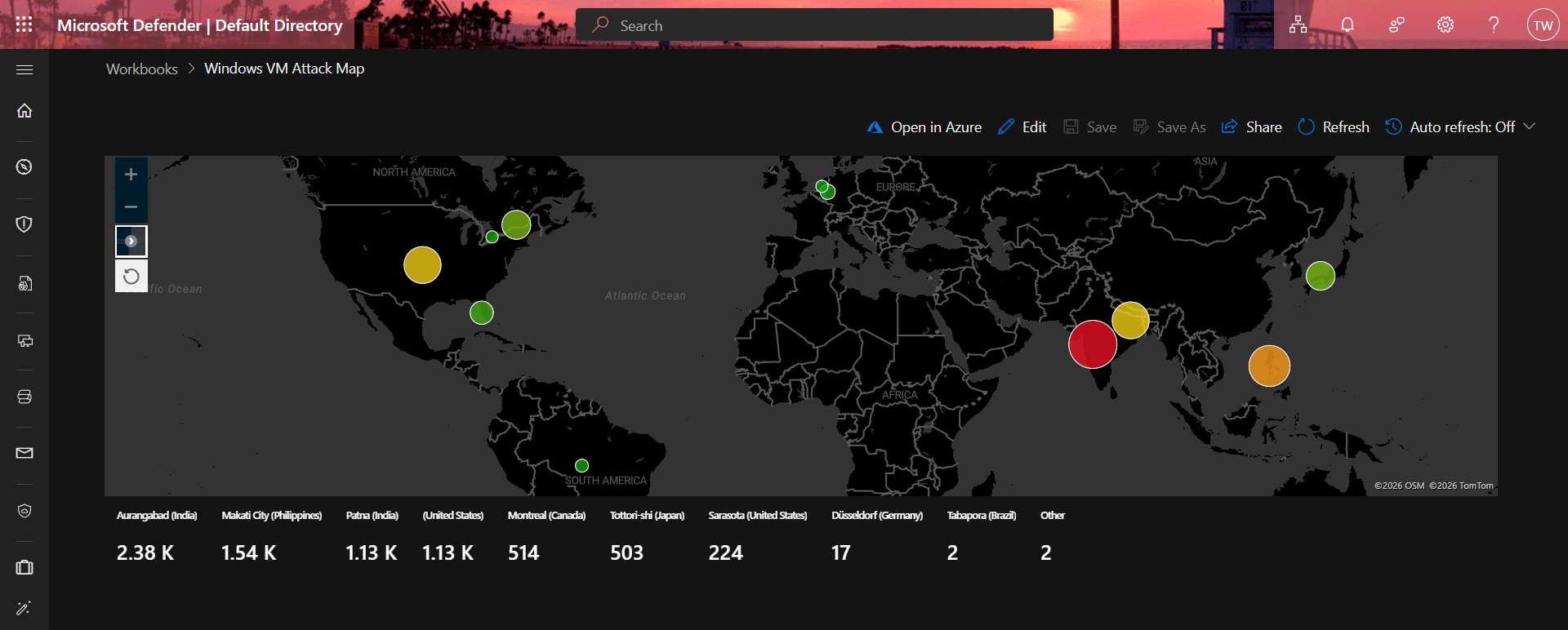This screenshot has height=630, width=1568.
Task: Reset the map view rotation
Action: pos(131,276)
